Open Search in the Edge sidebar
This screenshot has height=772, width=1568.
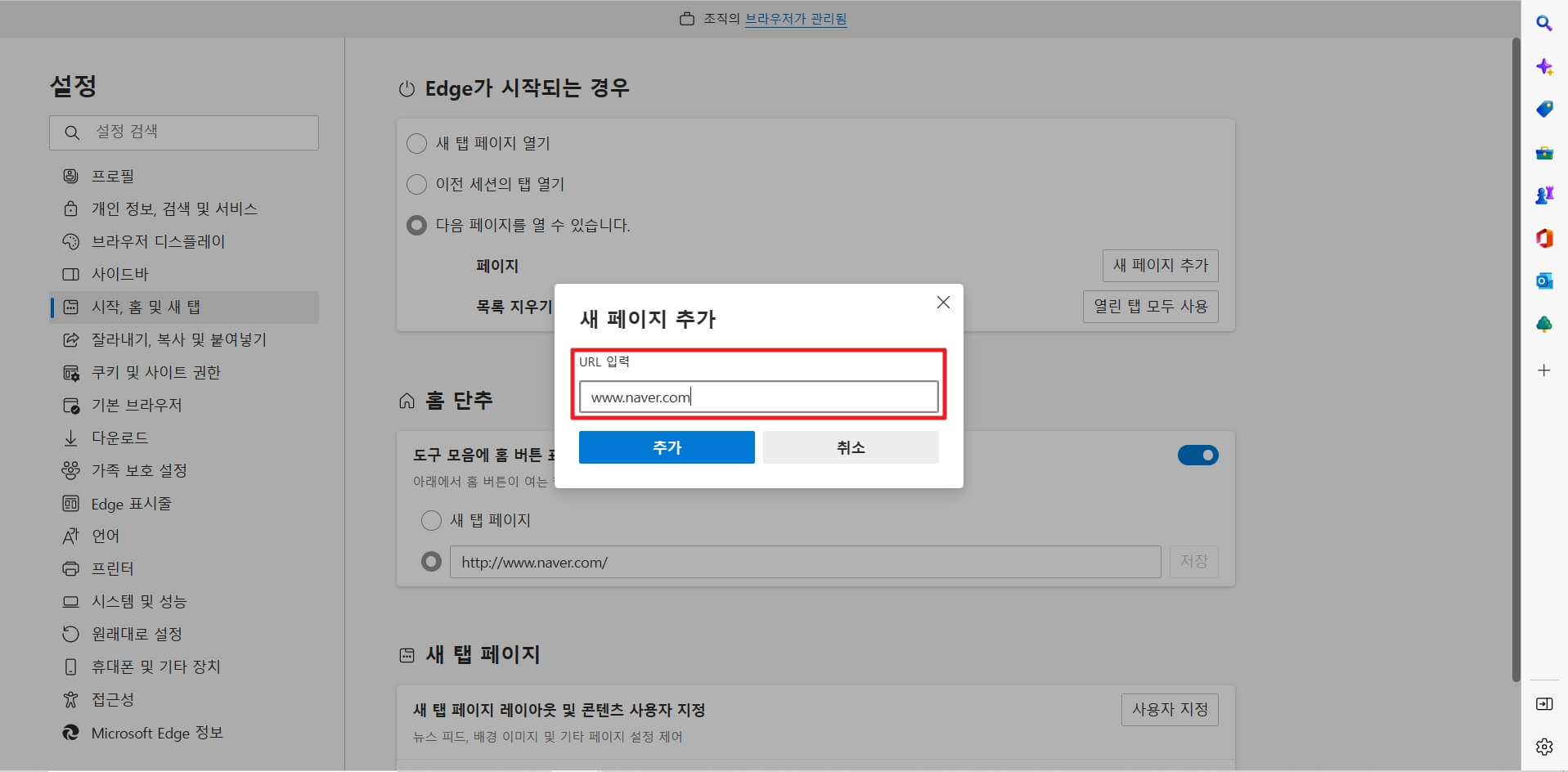click(x=1544, y=24)
